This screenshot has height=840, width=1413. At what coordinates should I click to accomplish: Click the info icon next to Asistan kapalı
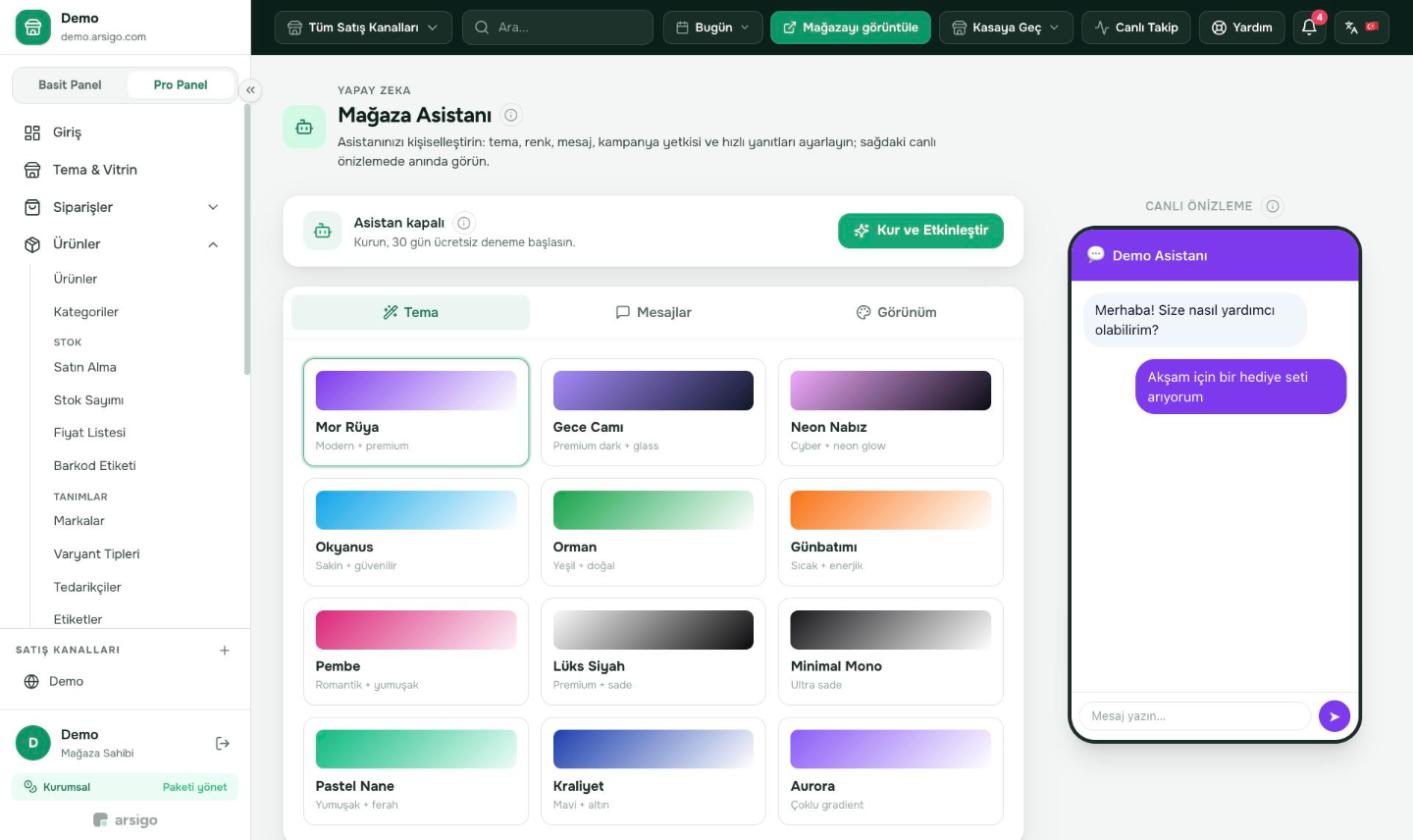pyautogui.click(x=464, y=223)
